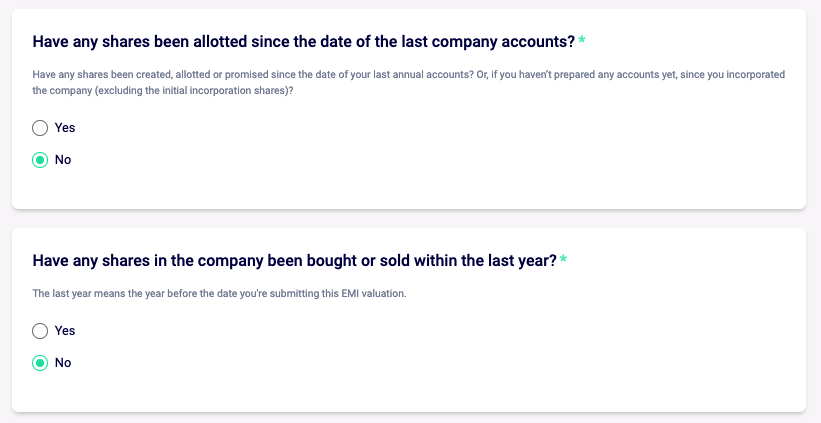Viewport: 821px width, 423px height.
Task: Click the green asterisk after the allotted shares heading
Action: (582, 41)
